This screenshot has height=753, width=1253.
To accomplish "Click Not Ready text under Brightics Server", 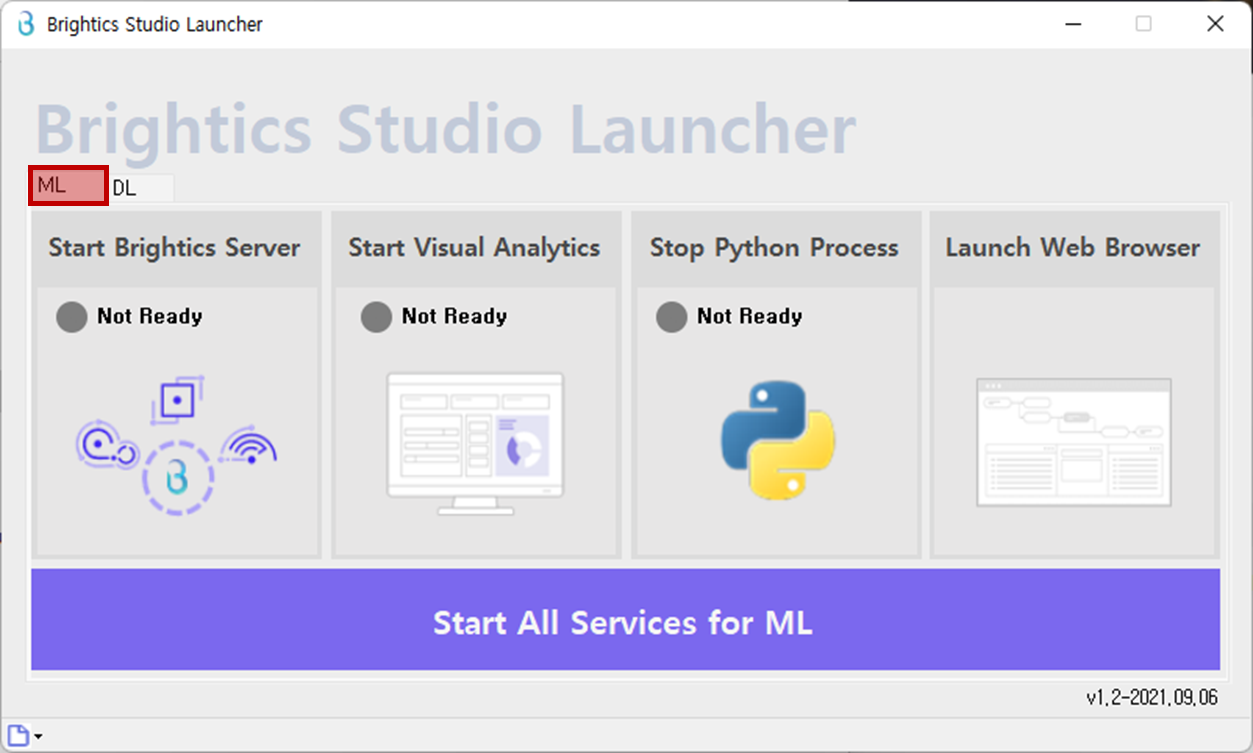I will click(x=150, y=317).
